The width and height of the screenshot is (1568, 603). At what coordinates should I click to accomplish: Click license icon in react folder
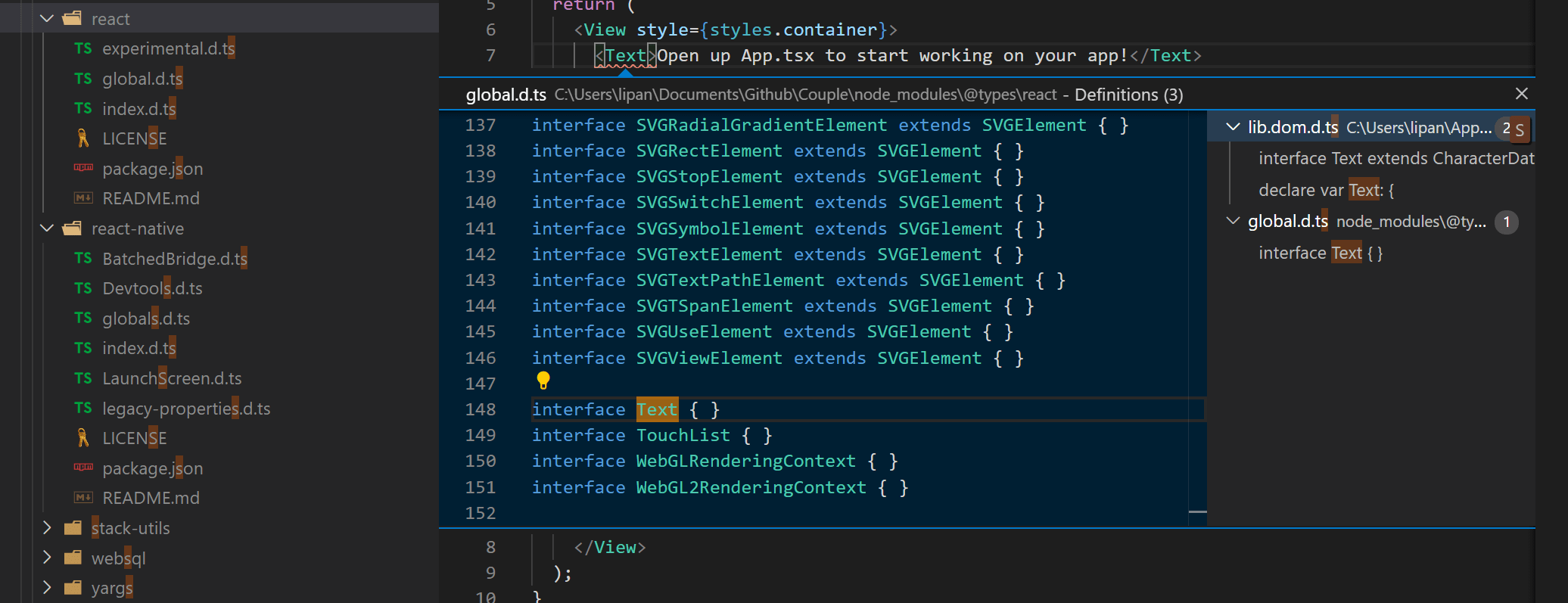[x=83, y=138]
